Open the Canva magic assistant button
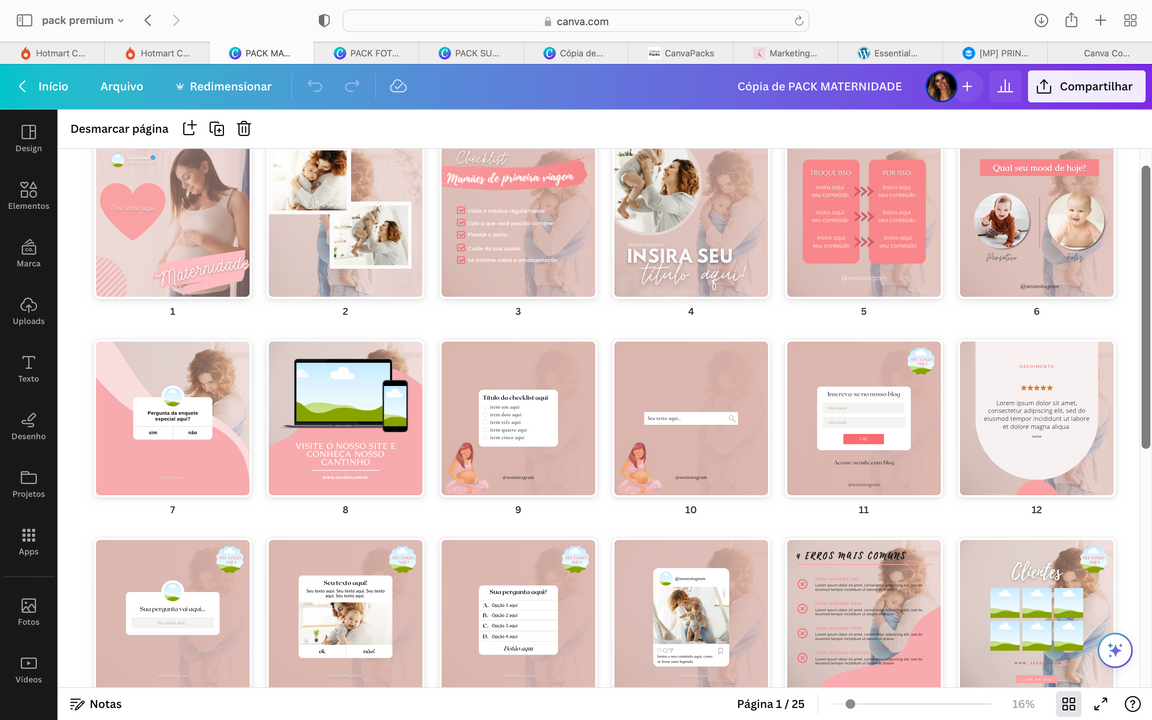Viewport: 1152px width, 720px height. 1115,650
